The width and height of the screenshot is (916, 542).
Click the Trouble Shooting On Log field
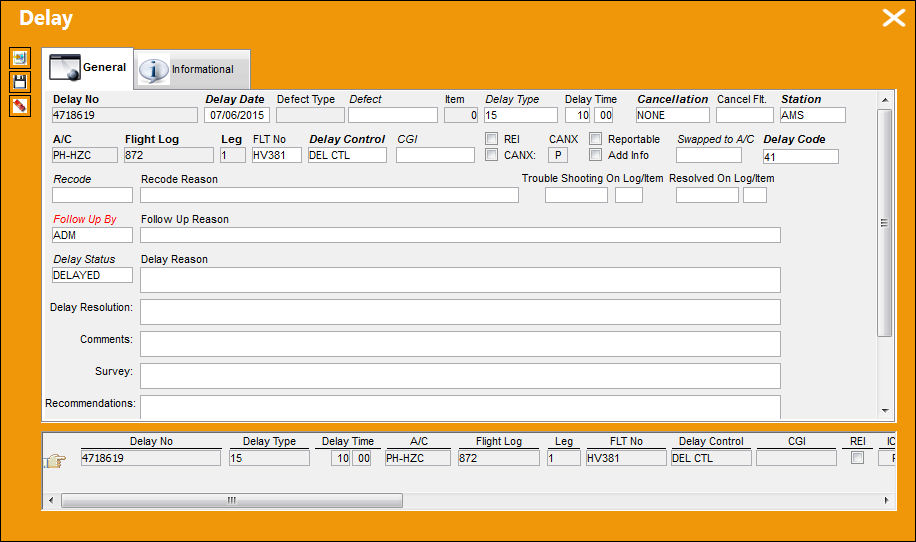576,195
